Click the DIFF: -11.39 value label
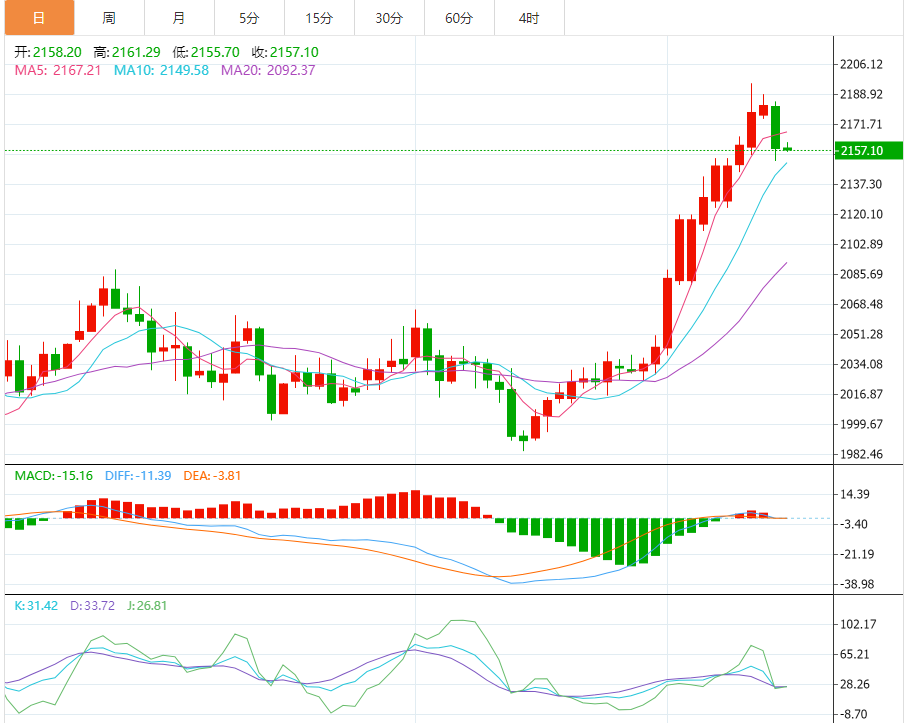905x723 pixels. (x=140, y=476)
